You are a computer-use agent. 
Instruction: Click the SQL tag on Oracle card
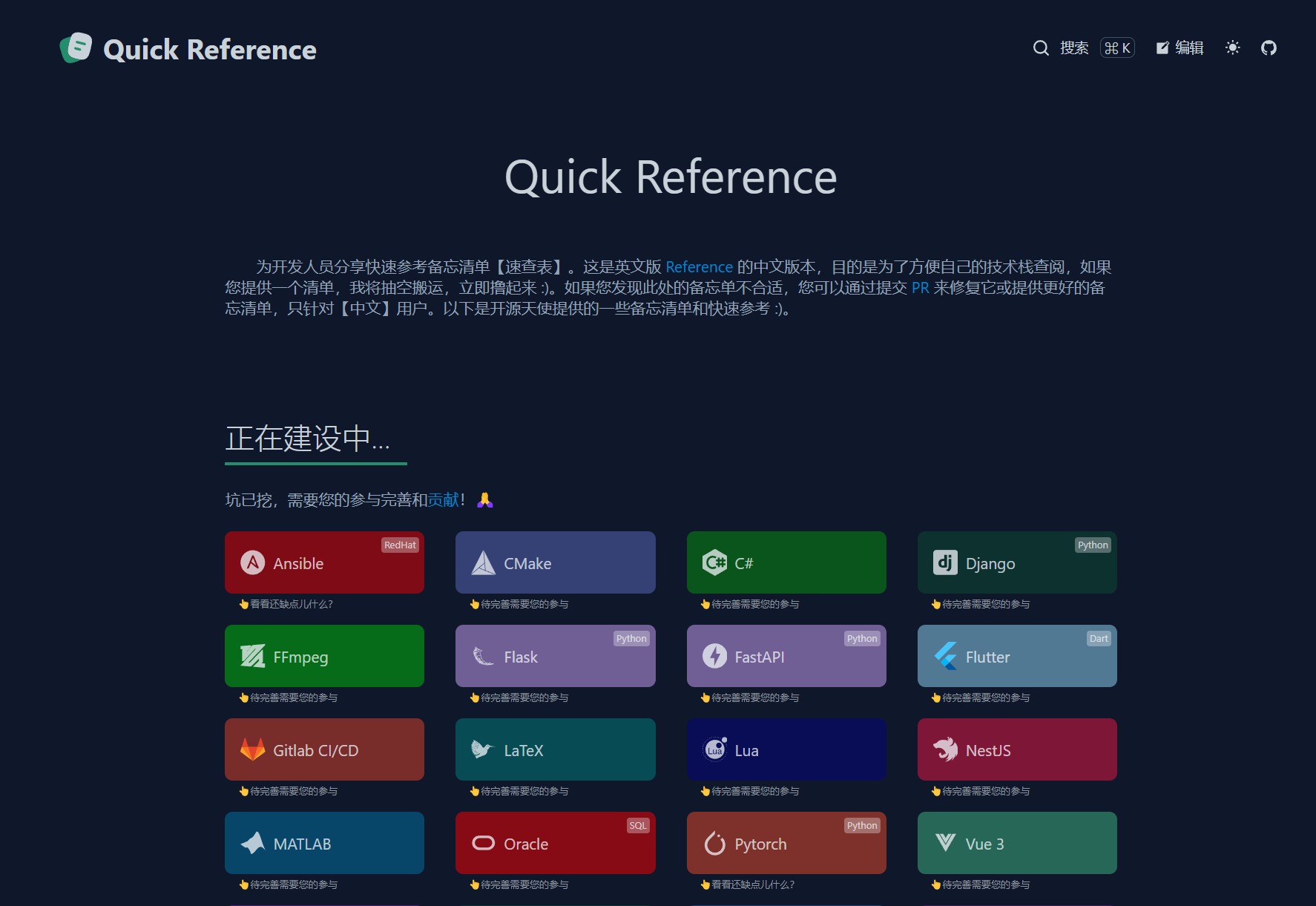coord(638,825)
